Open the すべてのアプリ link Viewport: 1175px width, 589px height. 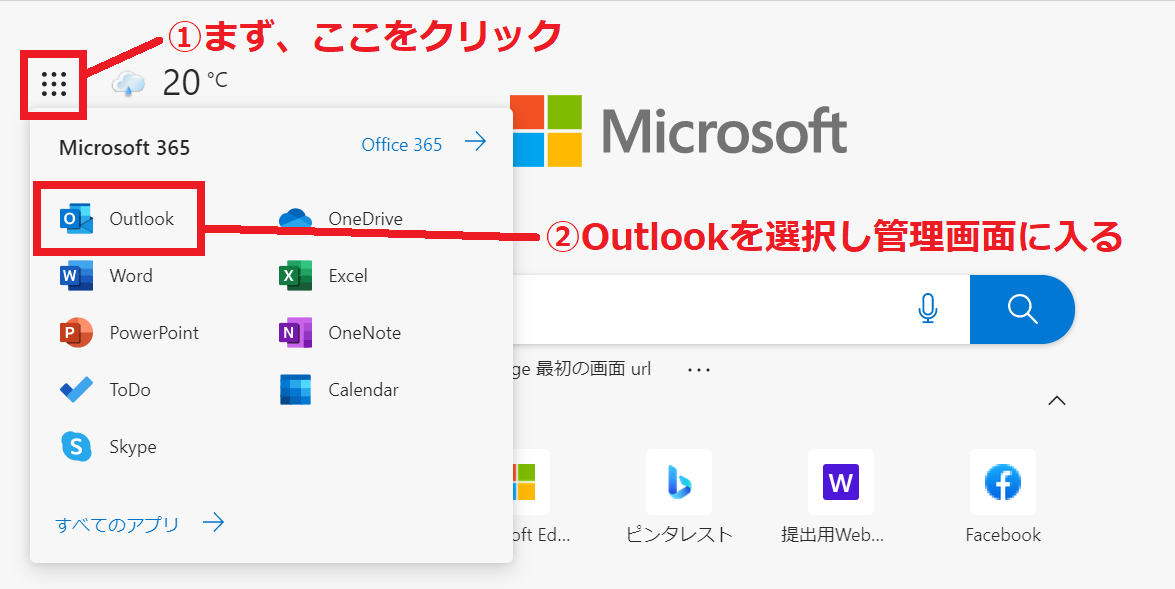tap(139, 523)
